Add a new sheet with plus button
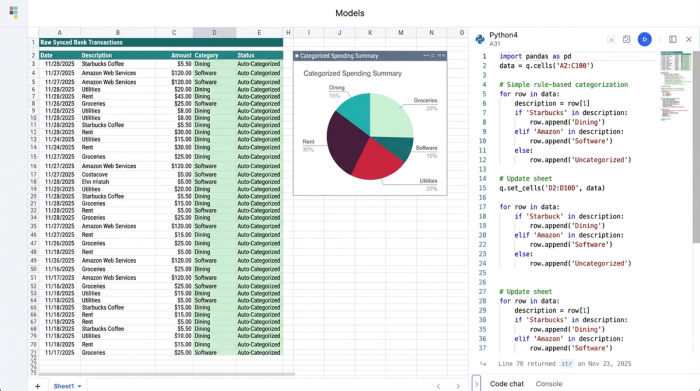Image resolution: width=700 pixels, height=391 pixels. coord(38,386)
